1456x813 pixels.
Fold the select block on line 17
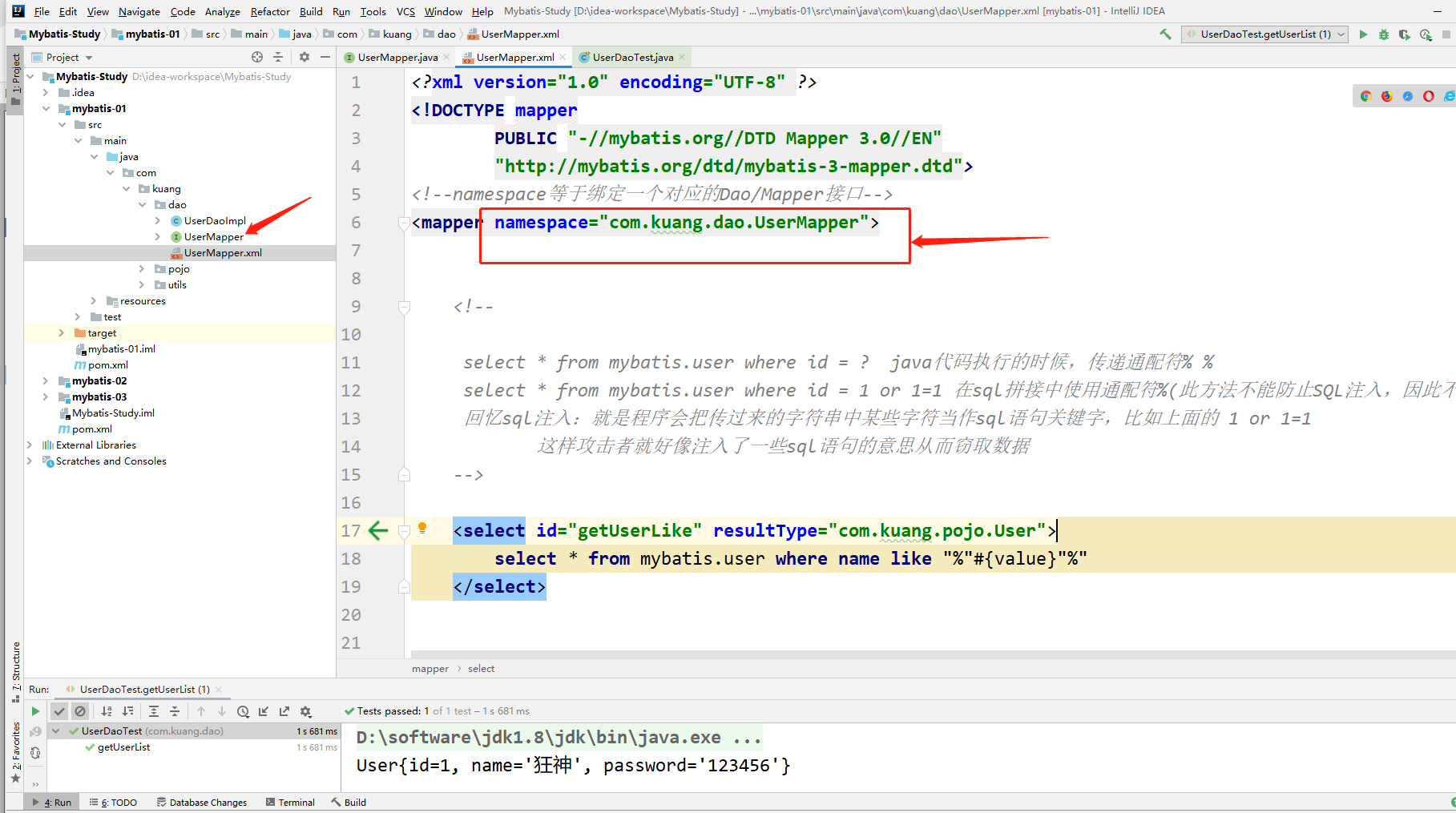tap(404, 530)
